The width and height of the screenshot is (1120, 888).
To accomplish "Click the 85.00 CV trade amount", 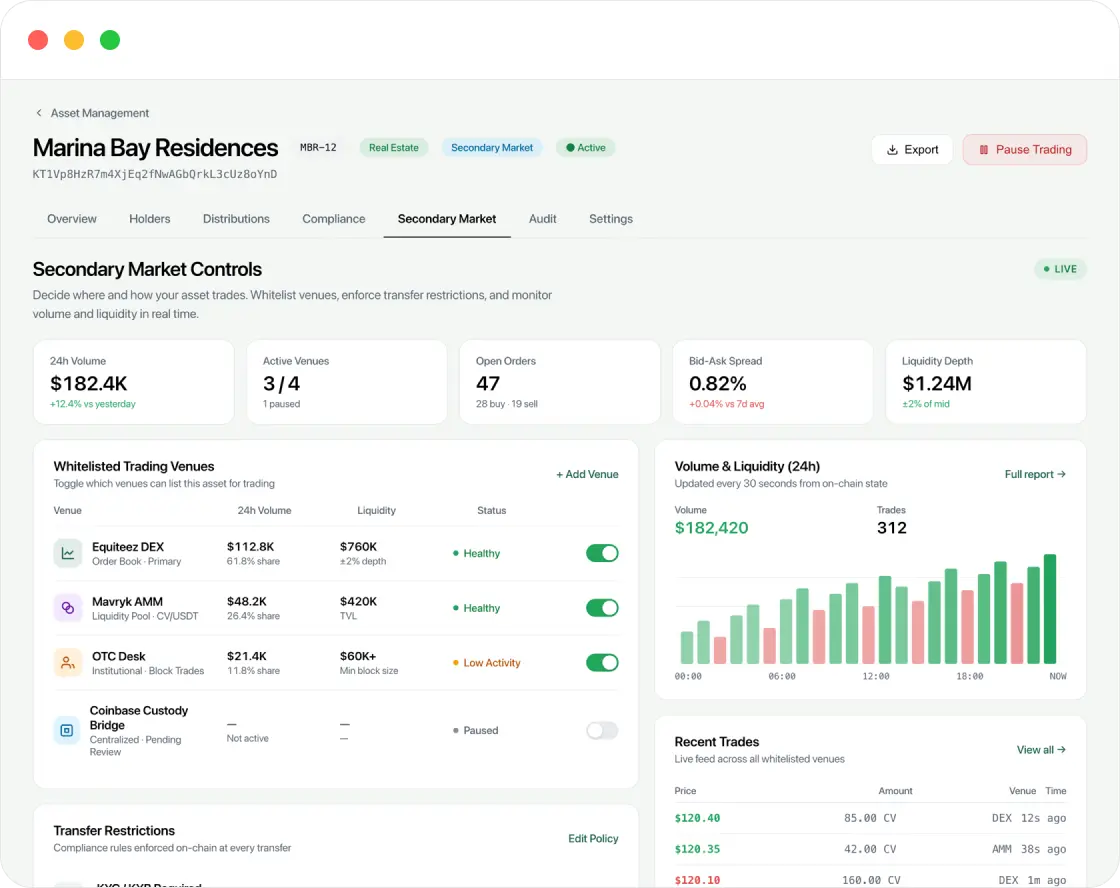I will (870, 819).
